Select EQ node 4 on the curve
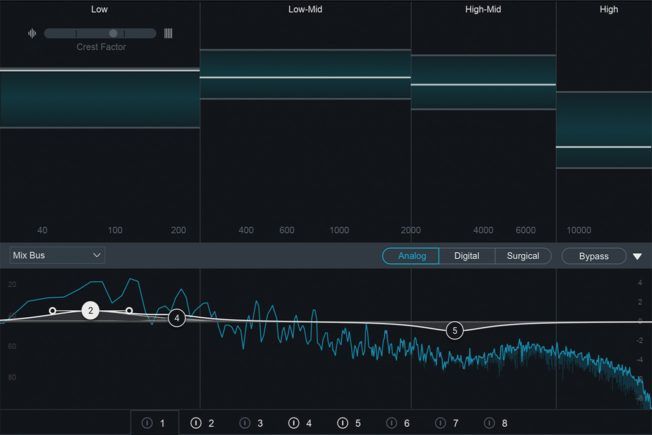Screen dimensions: 652x435 [x=177, y=318]
